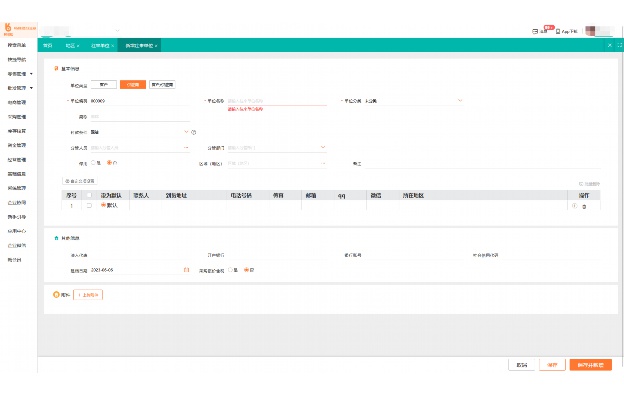
Task: Click the 上传附件 upload button
Action: pos(88,295)
